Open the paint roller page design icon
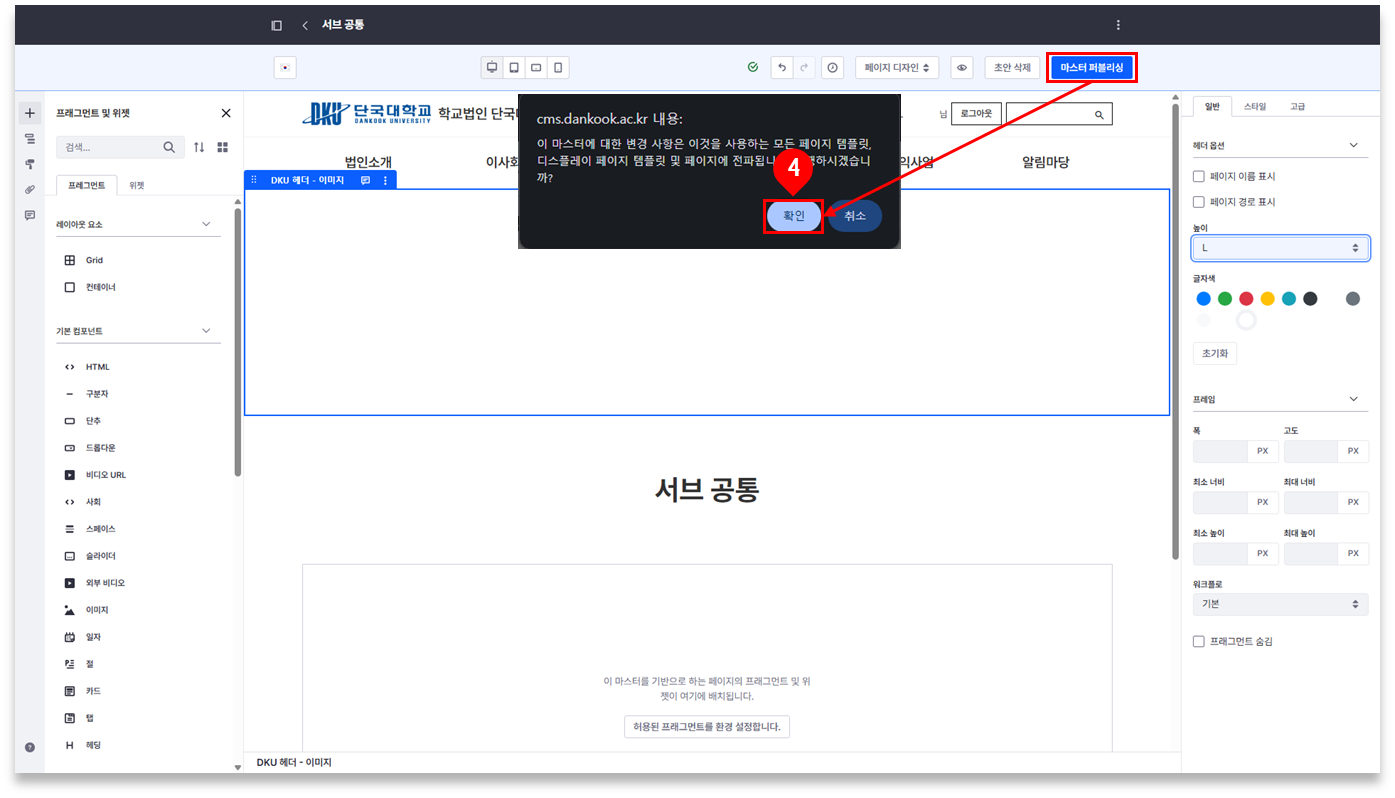 30,164
